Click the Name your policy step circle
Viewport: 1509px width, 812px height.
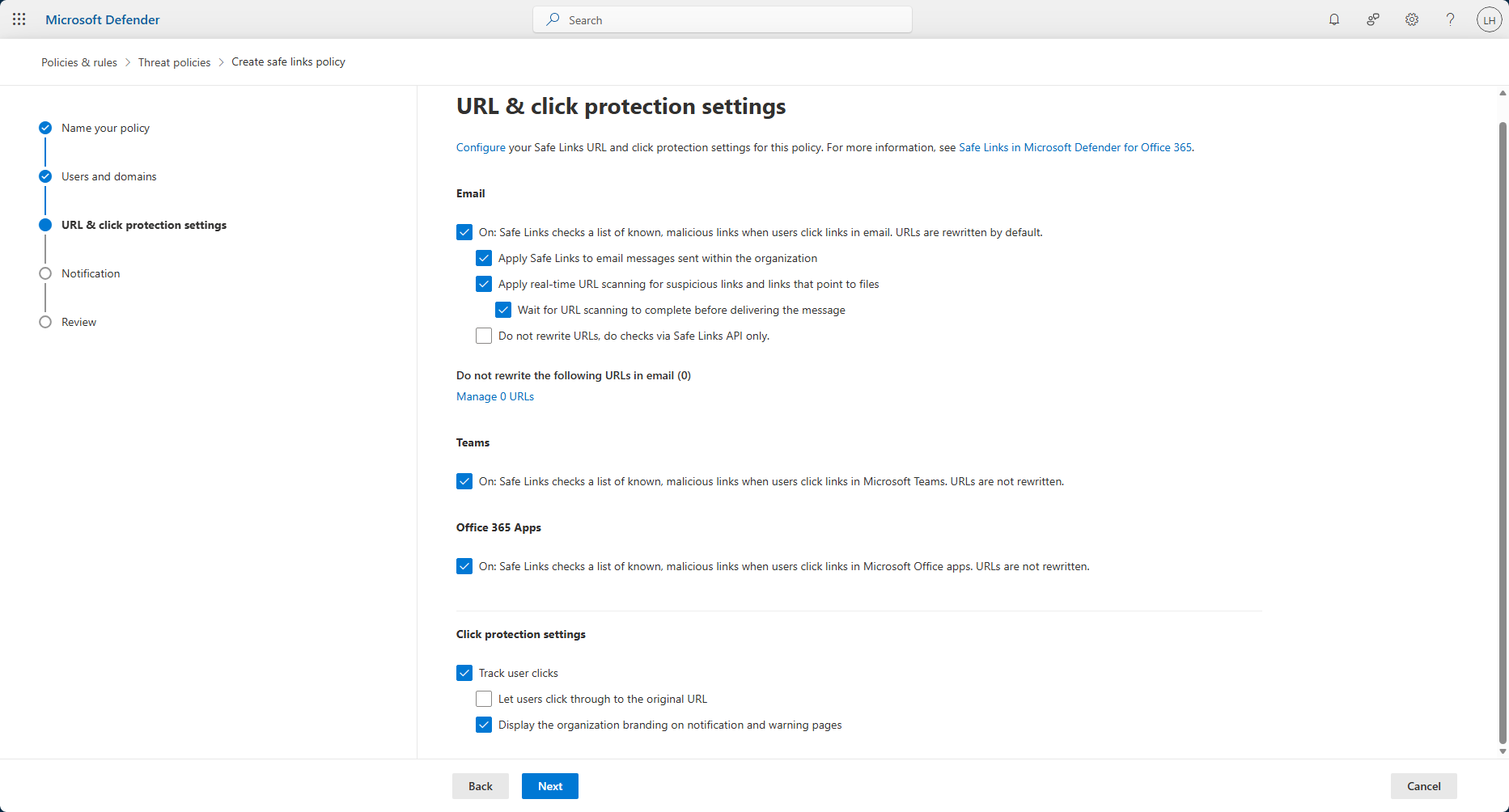pos(45,128)
